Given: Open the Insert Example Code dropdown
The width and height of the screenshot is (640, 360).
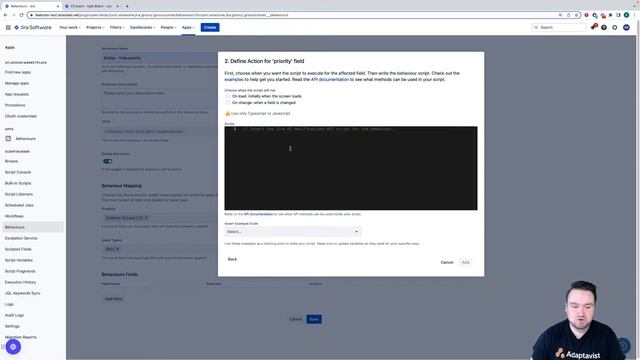Looking at the screenshot, I should click(292, 231).
